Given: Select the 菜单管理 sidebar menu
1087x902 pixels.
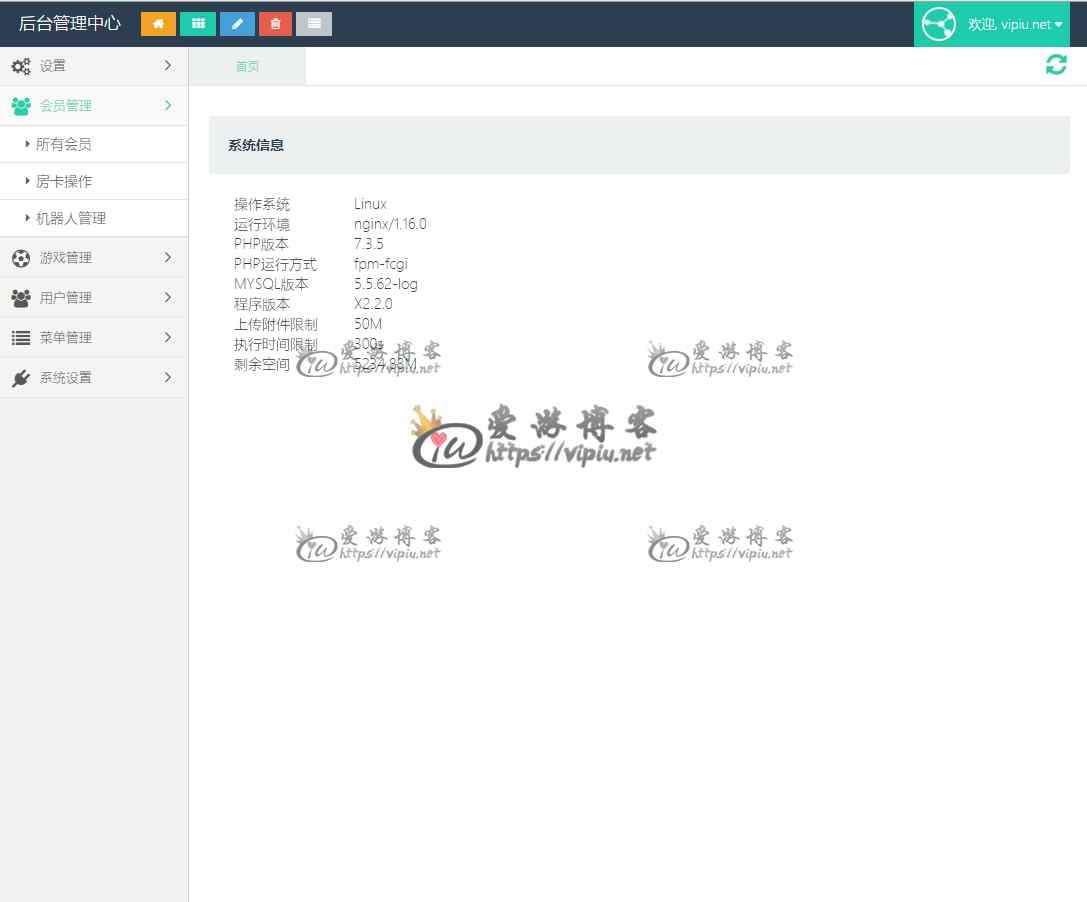Looking at the screenshot, I should pyautogui.click(x=94, y=338).
